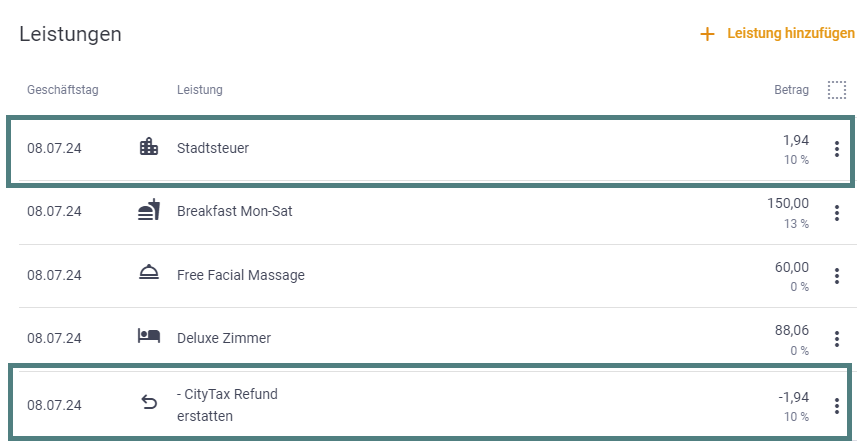This screenshot has width=865, height=442.
Task: Click the Breakfast Mon-Sat food icon
Action: pos(148,210)
